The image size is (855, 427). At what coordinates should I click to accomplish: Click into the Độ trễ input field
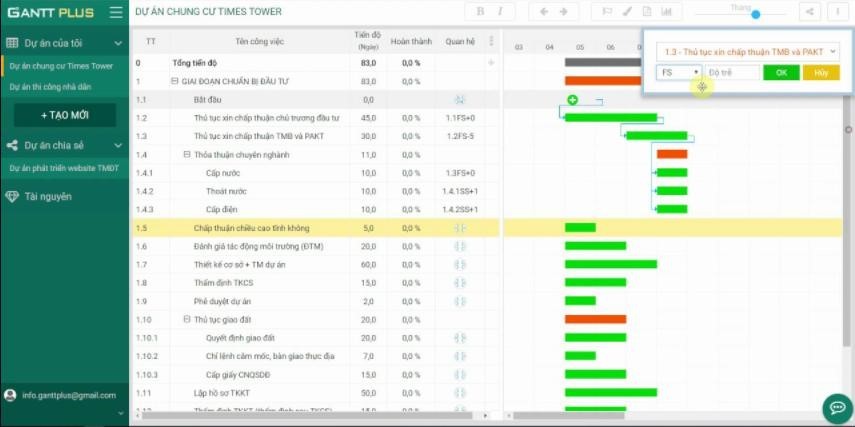click(x=732, y=72)
